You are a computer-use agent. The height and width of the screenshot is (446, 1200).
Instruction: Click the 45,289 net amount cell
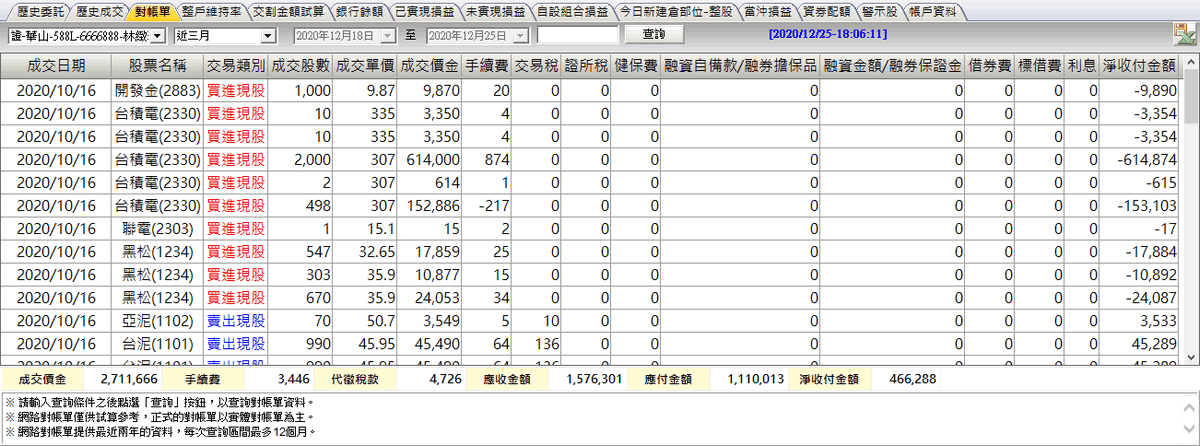(1139, 342)
